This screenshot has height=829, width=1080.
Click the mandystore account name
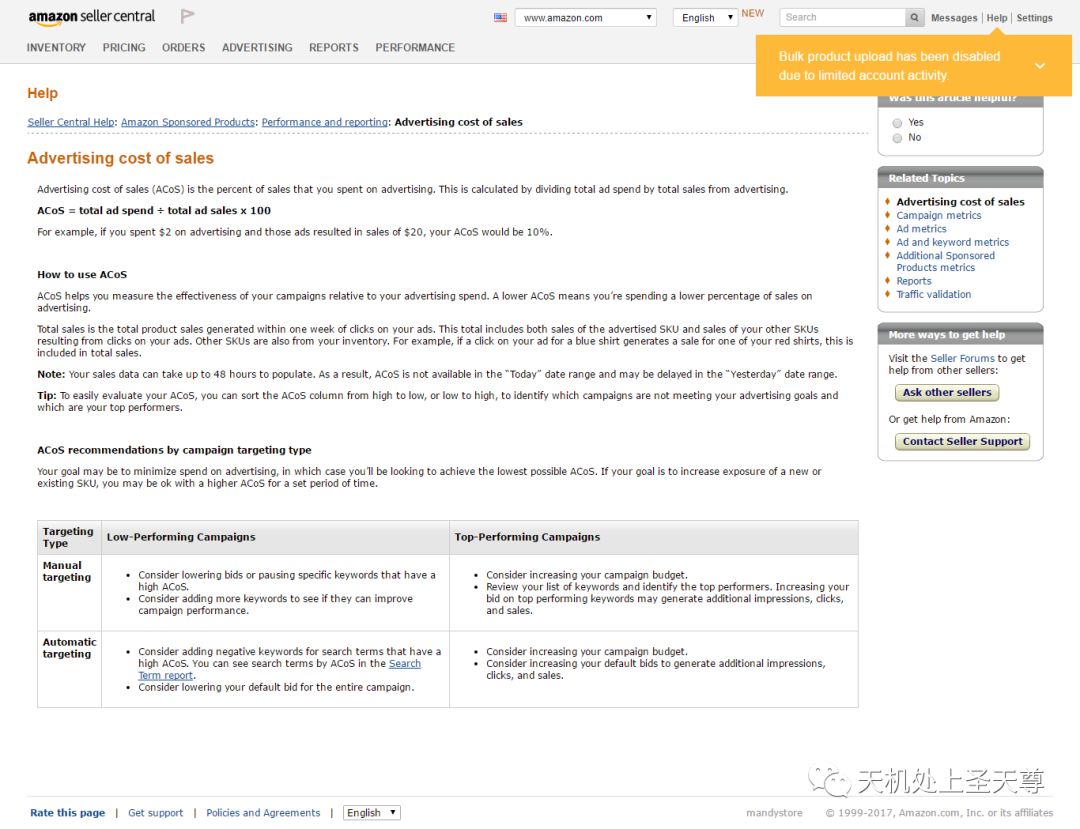[x=774, y=812]
